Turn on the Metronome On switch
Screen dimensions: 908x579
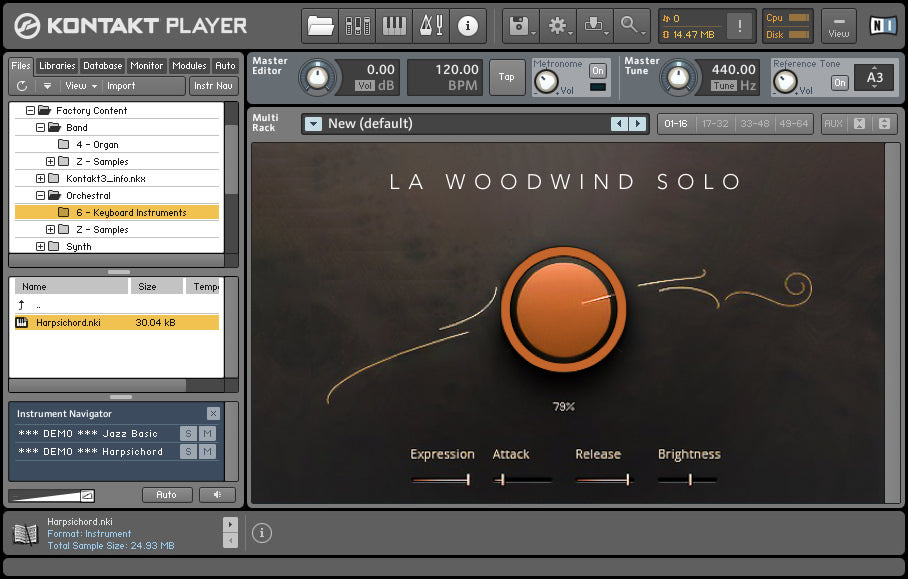[x=598, y=71]
